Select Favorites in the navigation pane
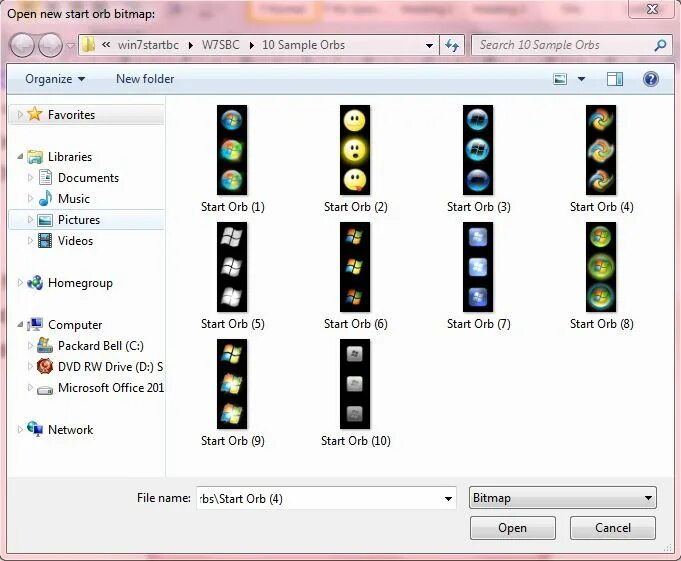This screenshot has width=681, height=561. pos(71,115)
